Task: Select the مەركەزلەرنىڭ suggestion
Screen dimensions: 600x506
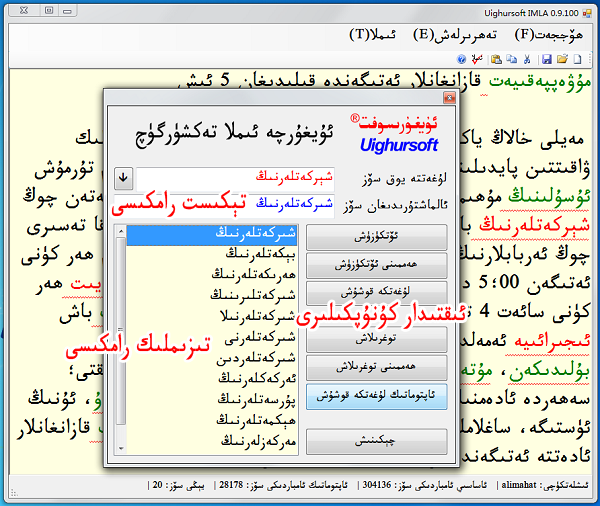Action: coord(212,442)
